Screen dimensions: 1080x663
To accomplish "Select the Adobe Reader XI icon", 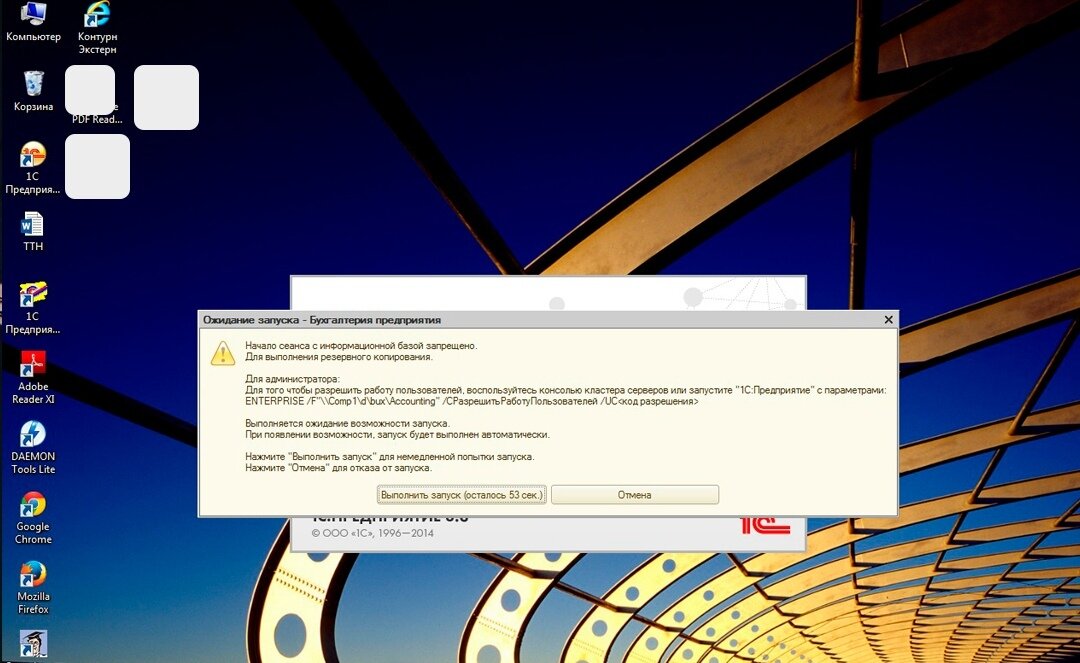I will coord(32,377).
